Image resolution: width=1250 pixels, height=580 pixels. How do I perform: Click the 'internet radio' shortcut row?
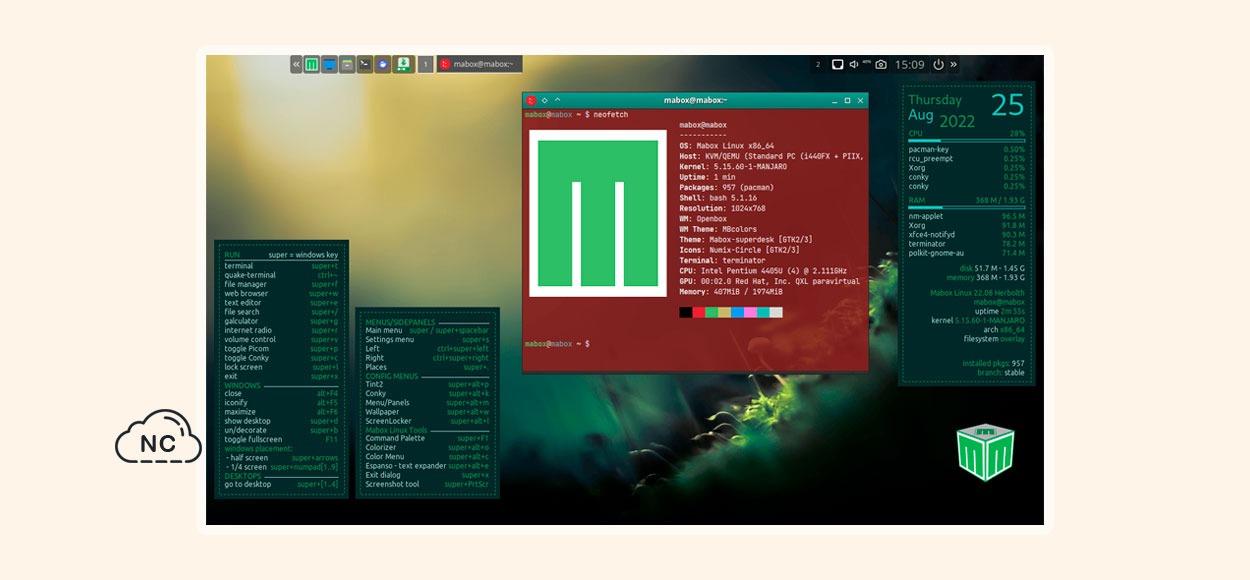281,330
